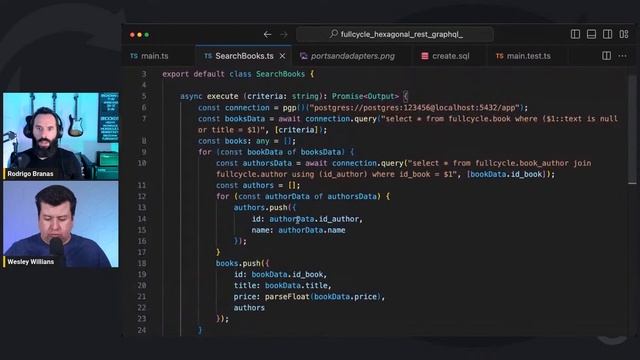
Task: Click authorsData variable on line 10
Action: (267, 163)
